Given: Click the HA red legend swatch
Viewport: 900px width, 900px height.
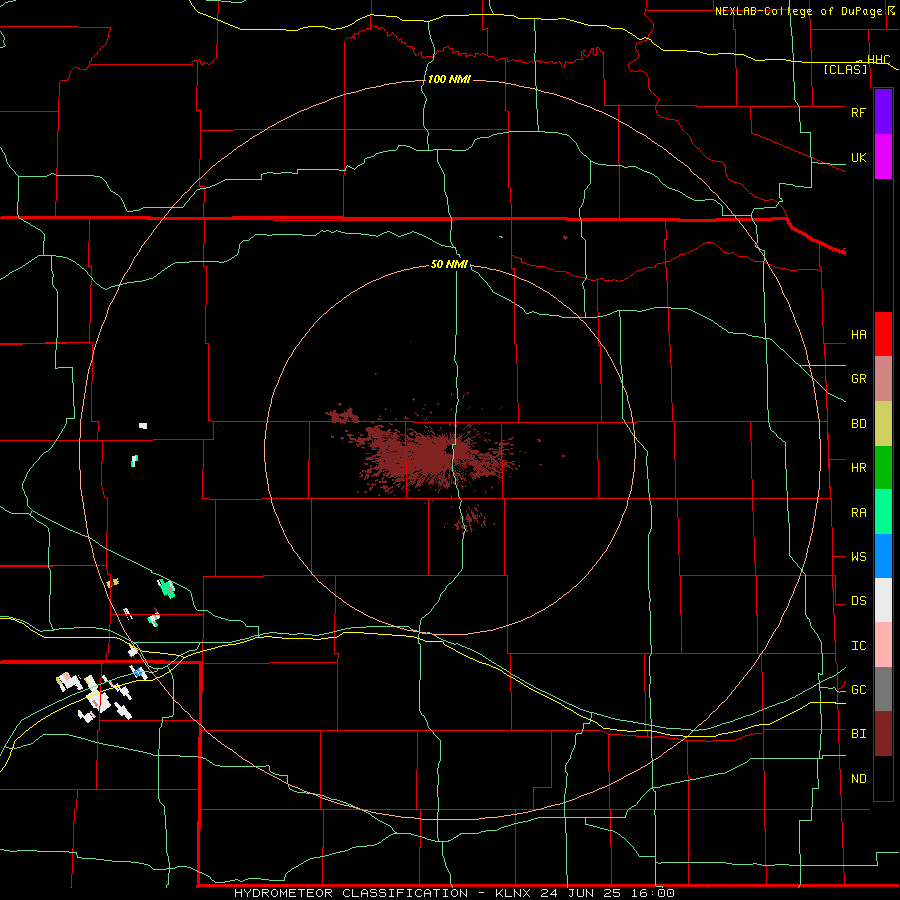Looking at the screenshot, I should [883, 334].
